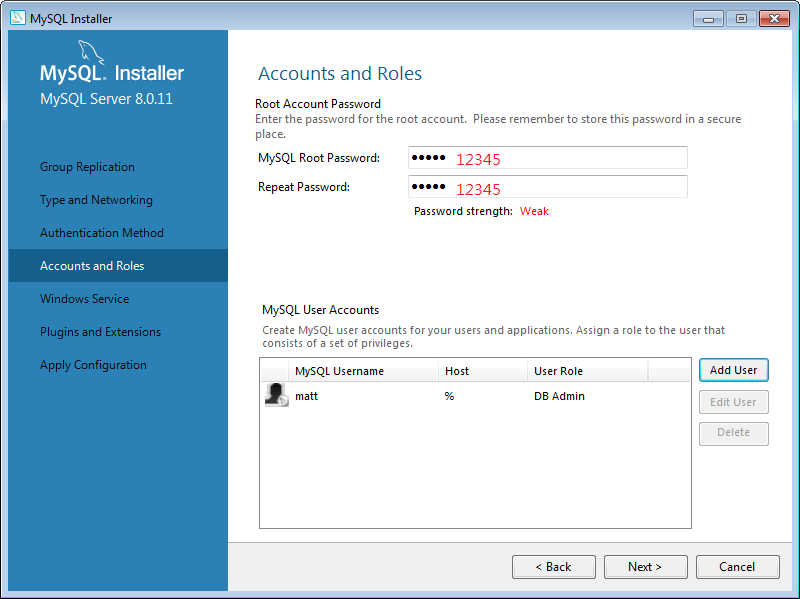Focus the Repeat Password field
This screenshot has height=599, width=800.
547,187
